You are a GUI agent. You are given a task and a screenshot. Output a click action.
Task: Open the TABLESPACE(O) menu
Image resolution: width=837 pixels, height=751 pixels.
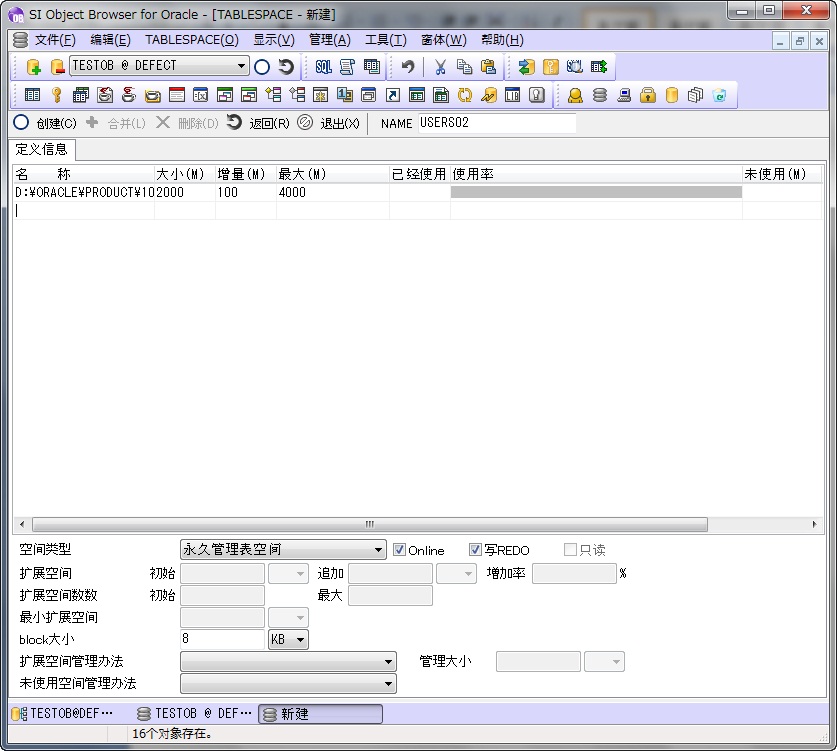[x=192, y=40]
